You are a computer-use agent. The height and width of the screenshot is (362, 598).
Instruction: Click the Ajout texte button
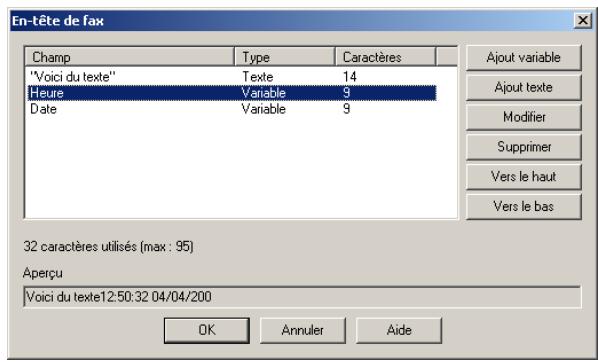[x=524, y=87]
